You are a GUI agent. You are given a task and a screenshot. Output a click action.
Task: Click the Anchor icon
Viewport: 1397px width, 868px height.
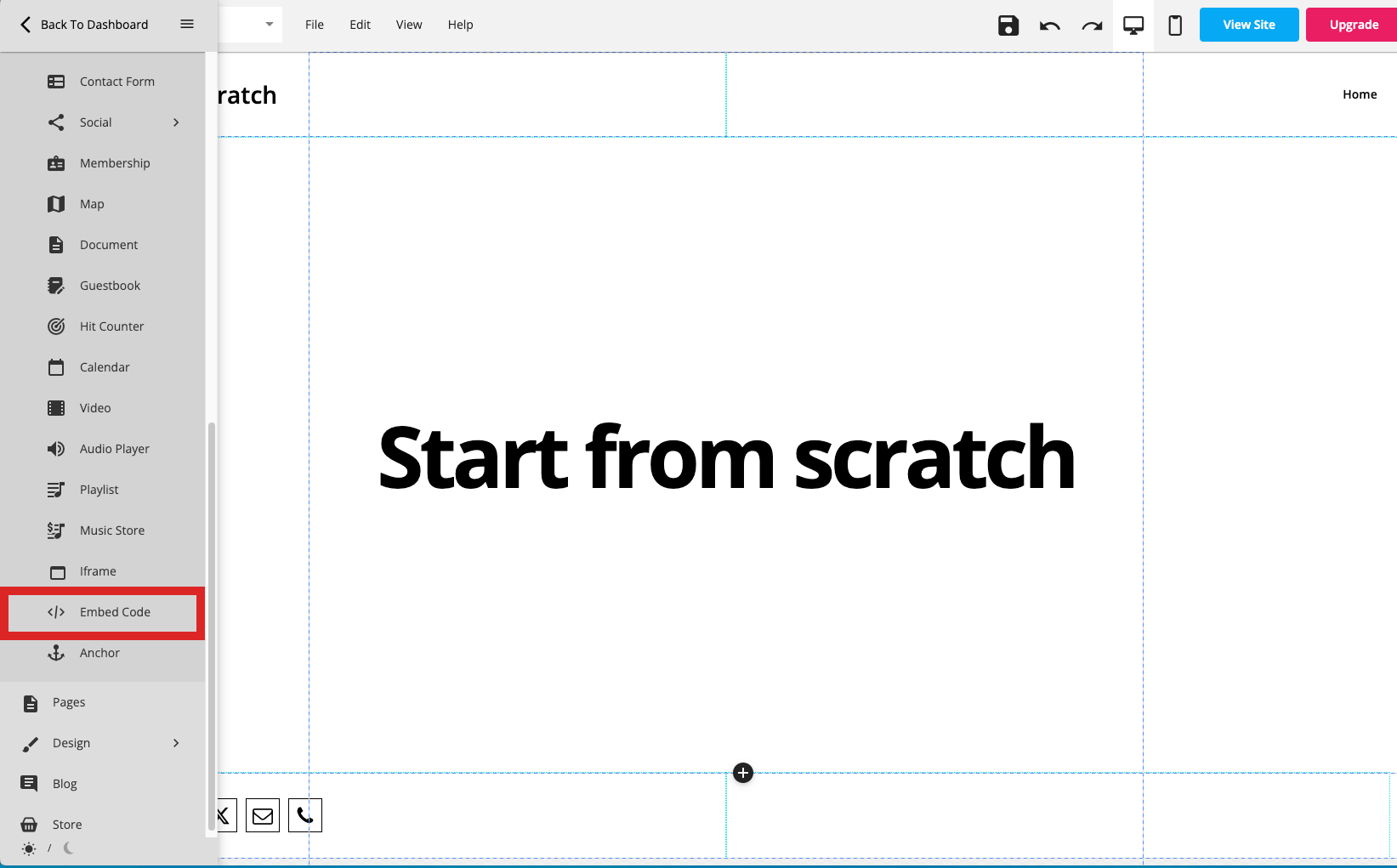point(56,653)
